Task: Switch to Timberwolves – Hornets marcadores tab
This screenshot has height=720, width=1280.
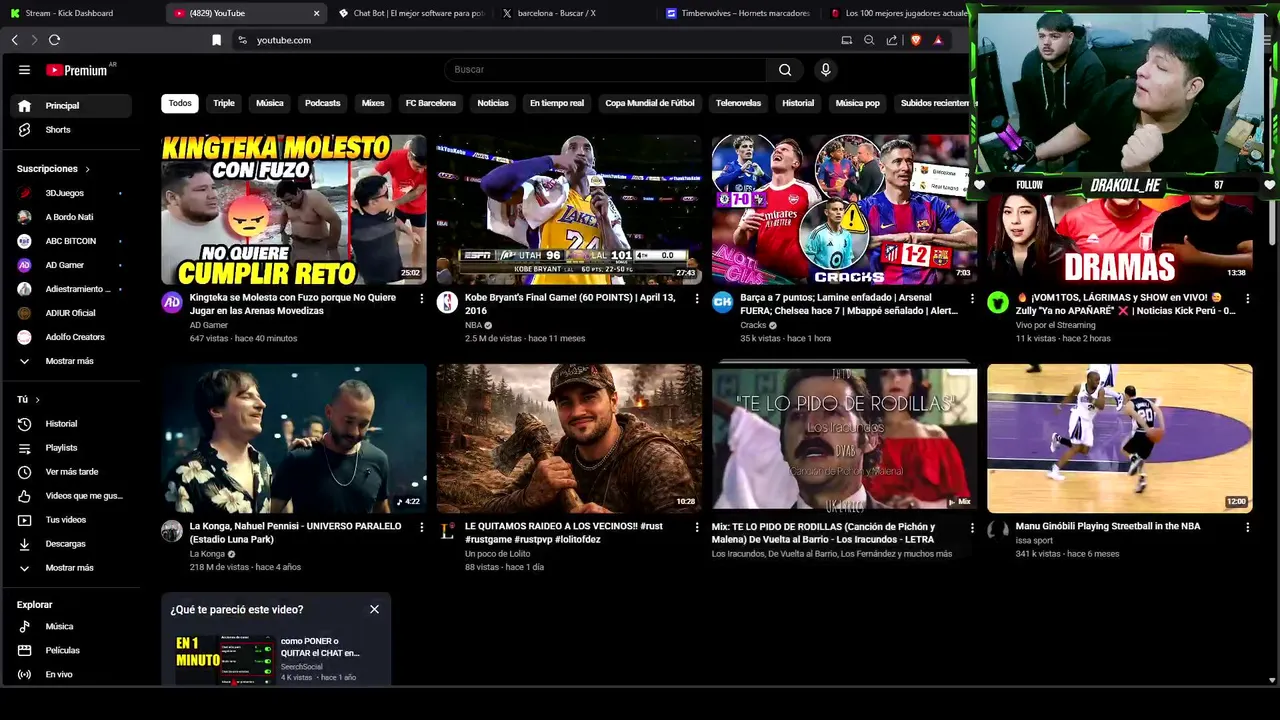Action: coord(738,13)
